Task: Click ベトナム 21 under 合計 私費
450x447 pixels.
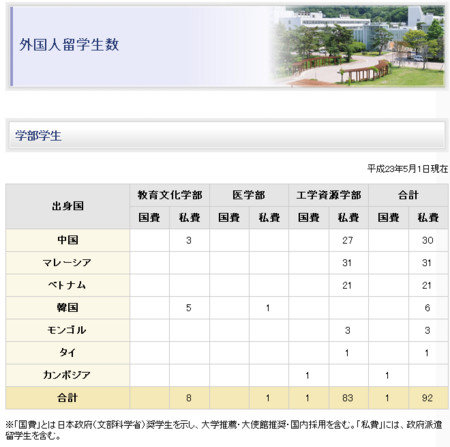Action: pos(427,286)
